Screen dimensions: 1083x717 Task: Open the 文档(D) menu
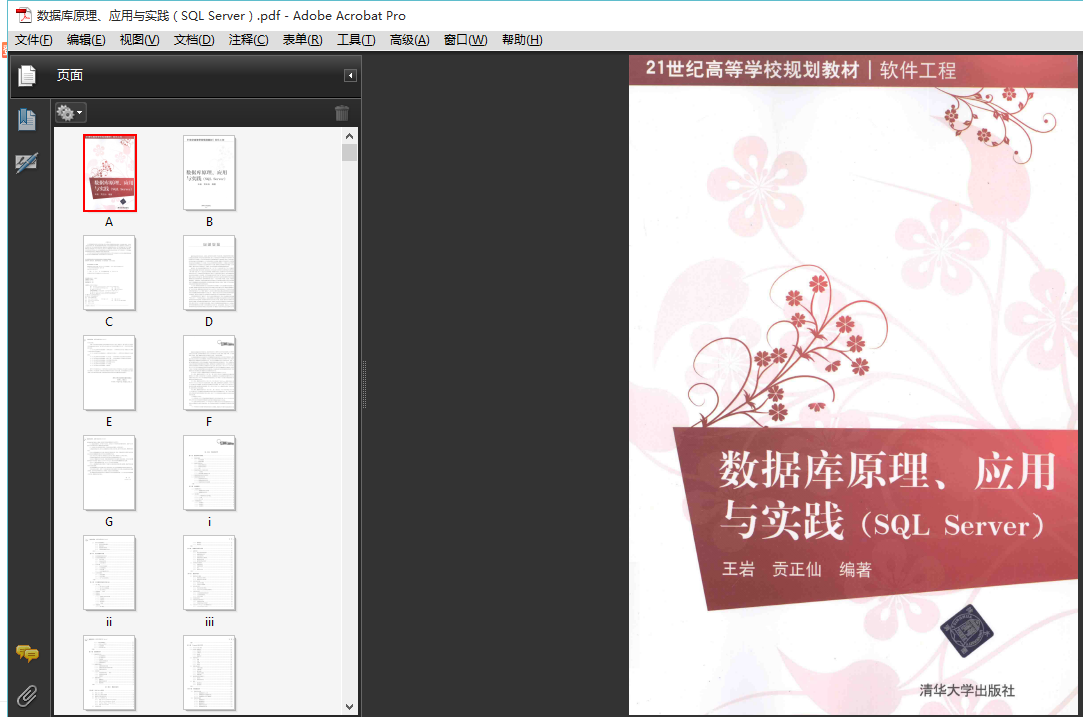pos(194,40)
